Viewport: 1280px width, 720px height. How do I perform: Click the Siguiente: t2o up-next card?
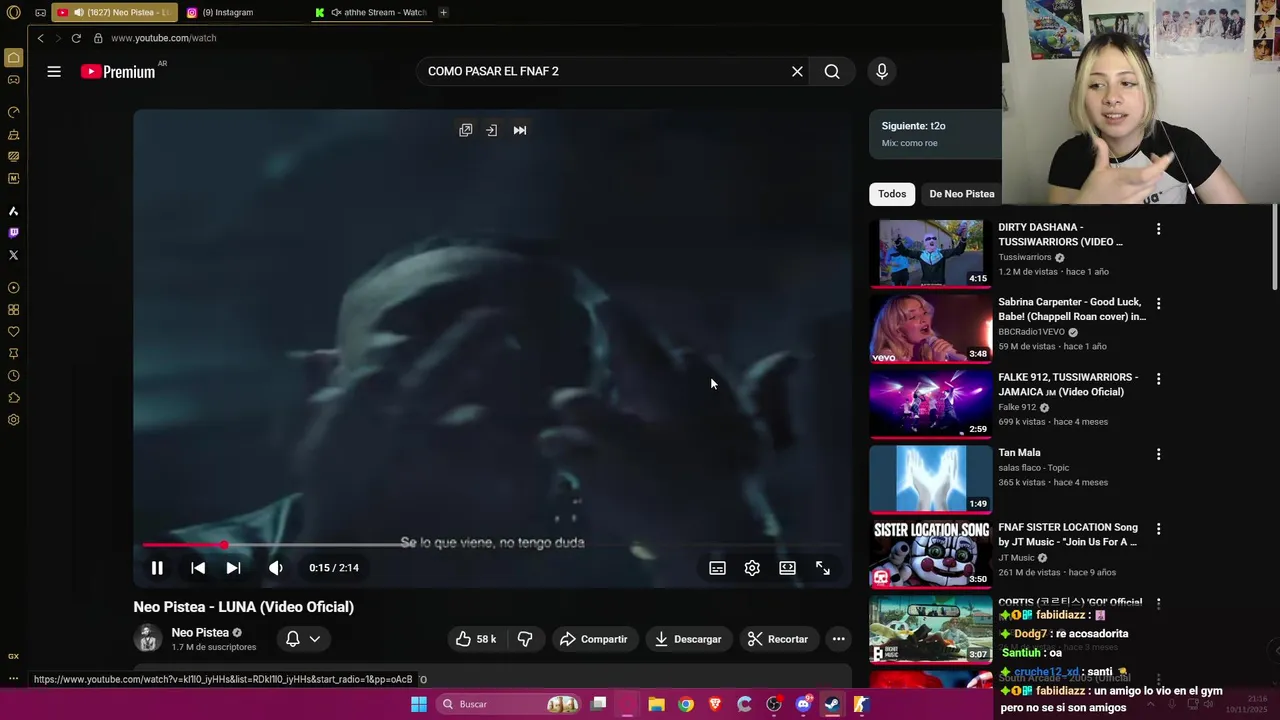tap(935, 134)
